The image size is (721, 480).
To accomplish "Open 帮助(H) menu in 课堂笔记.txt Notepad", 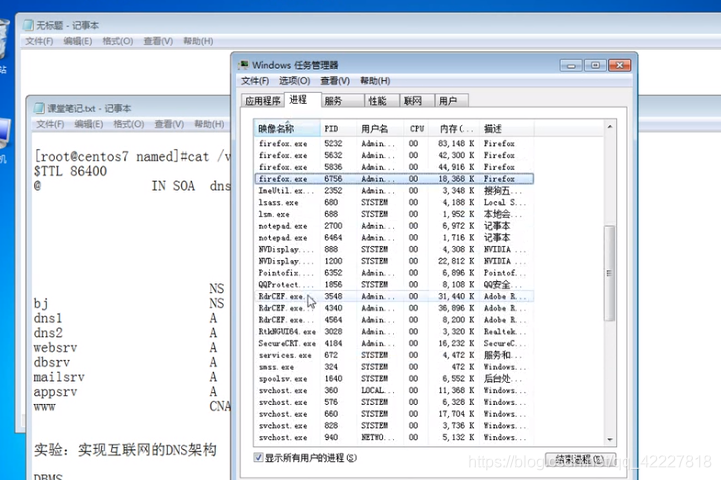I will [x=209, y=124].
